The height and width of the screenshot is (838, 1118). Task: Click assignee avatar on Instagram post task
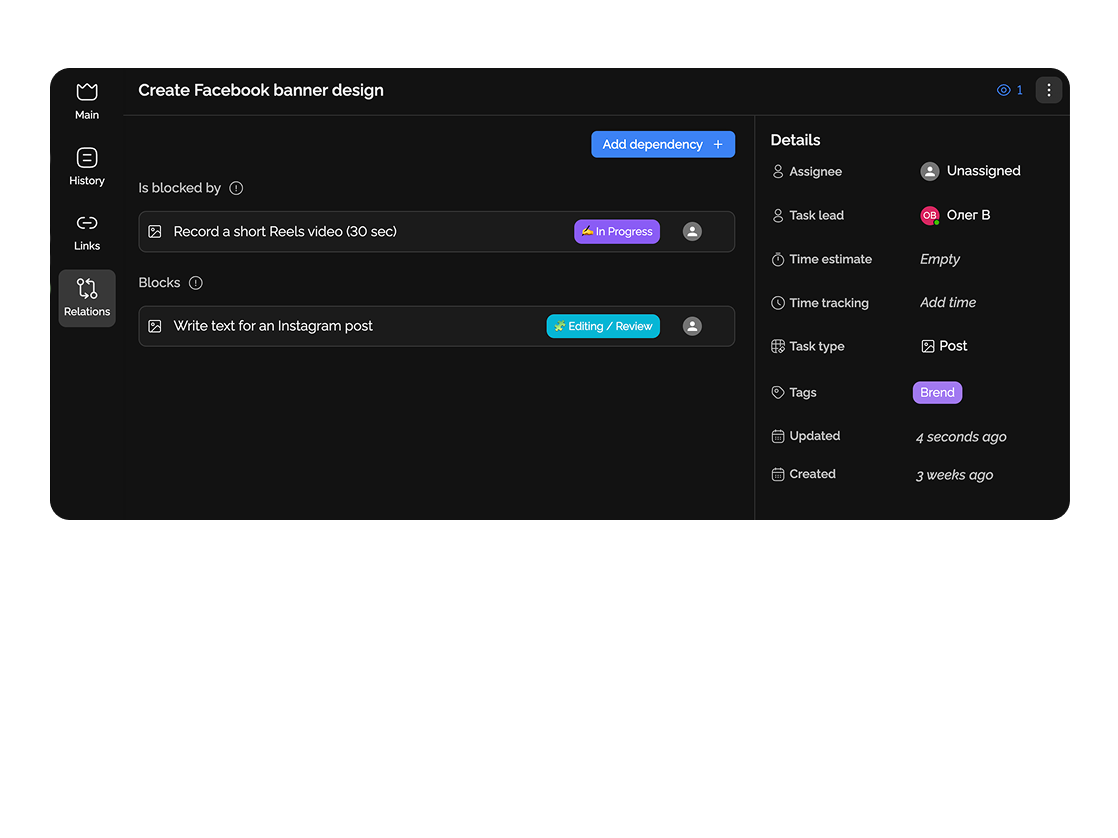click(692, 326)
